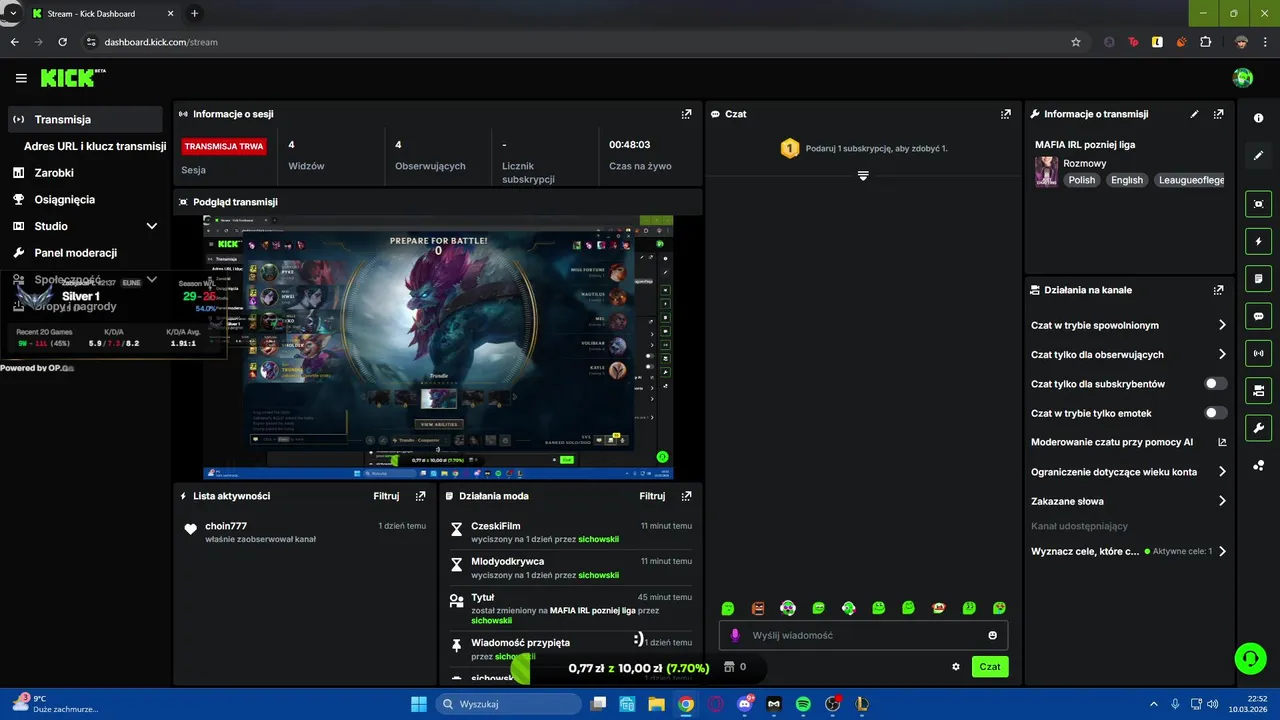Click the stream preview thumbnail

[438, 347]
